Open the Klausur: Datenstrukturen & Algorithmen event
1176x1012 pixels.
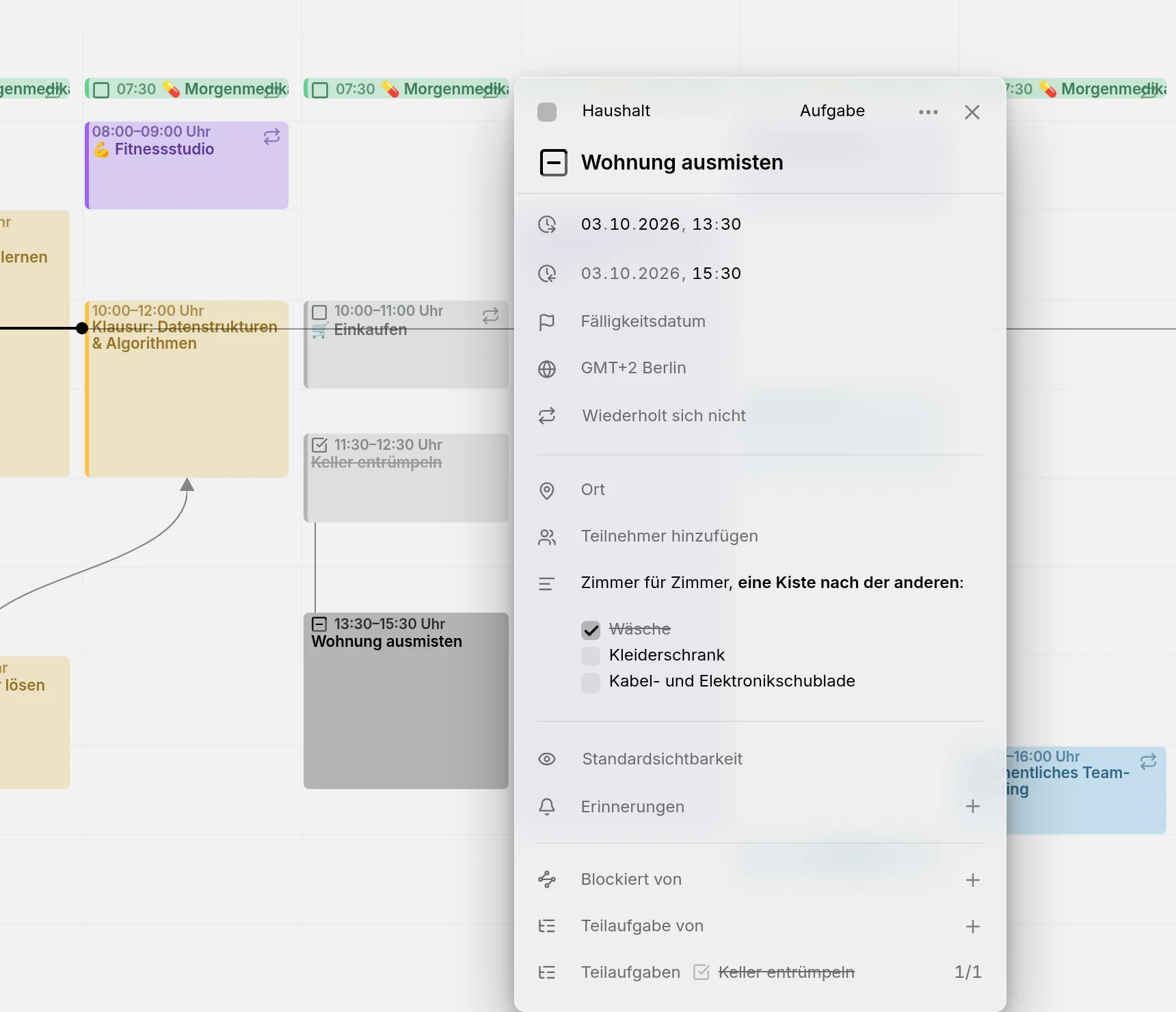click(187, 389)
